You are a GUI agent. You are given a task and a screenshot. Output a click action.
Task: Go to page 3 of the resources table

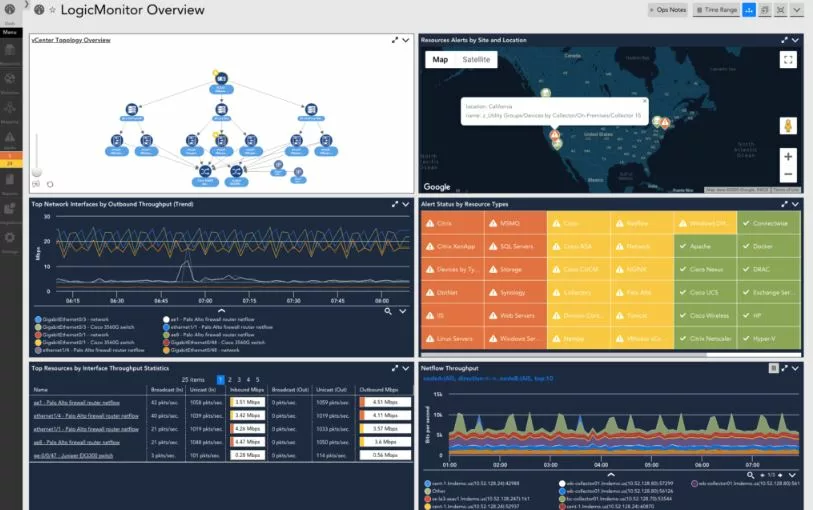click(x=239, y=379)
